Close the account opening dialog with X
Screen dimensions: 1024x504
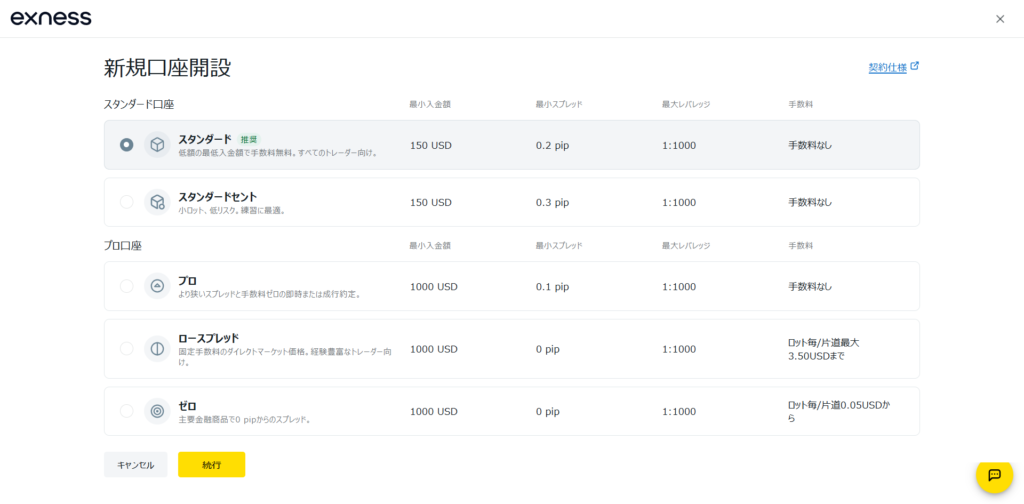click(1000, 19)
